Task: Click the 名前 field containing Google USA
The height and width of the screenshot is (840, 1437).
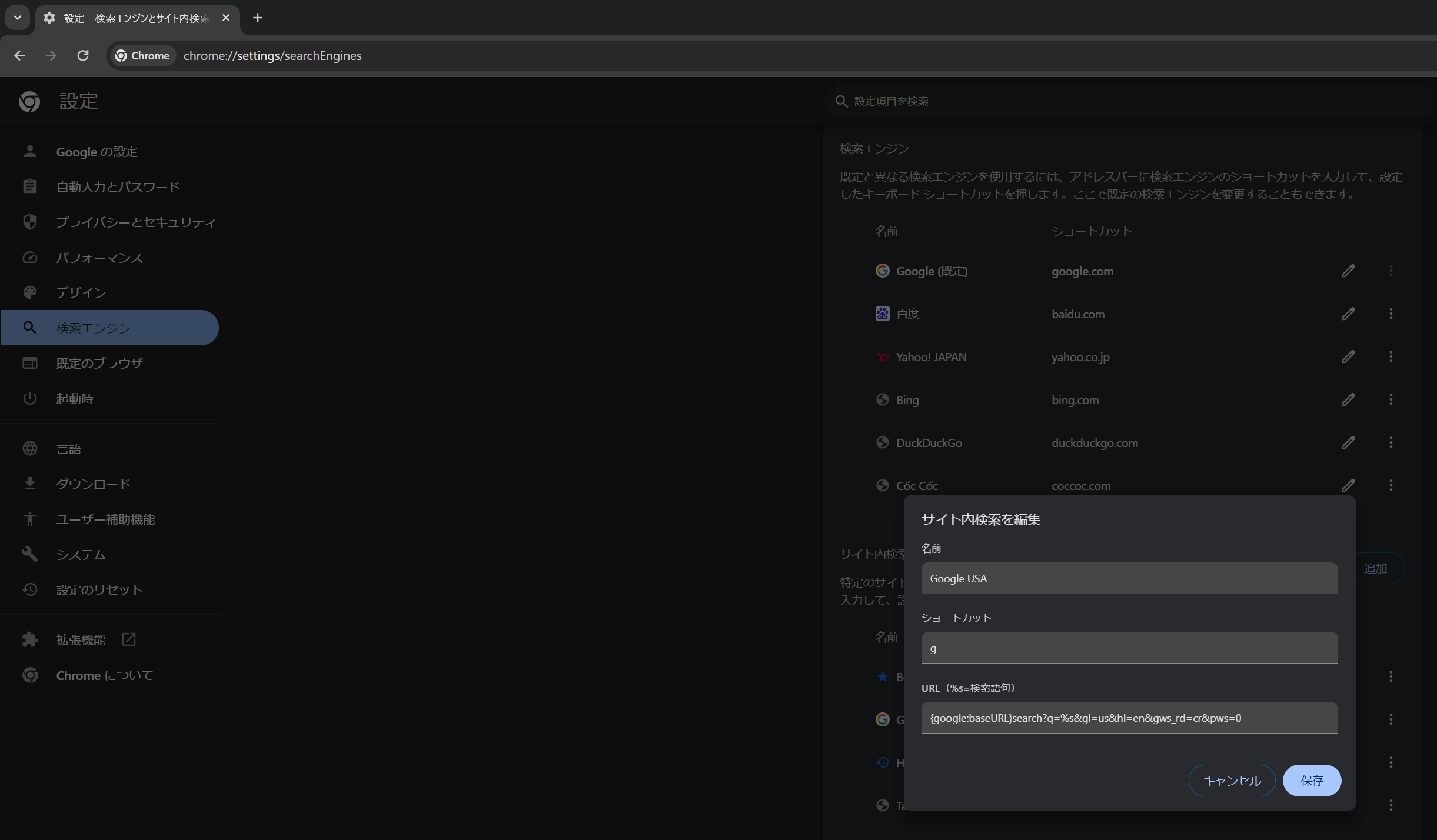Action: [1129, 578]
